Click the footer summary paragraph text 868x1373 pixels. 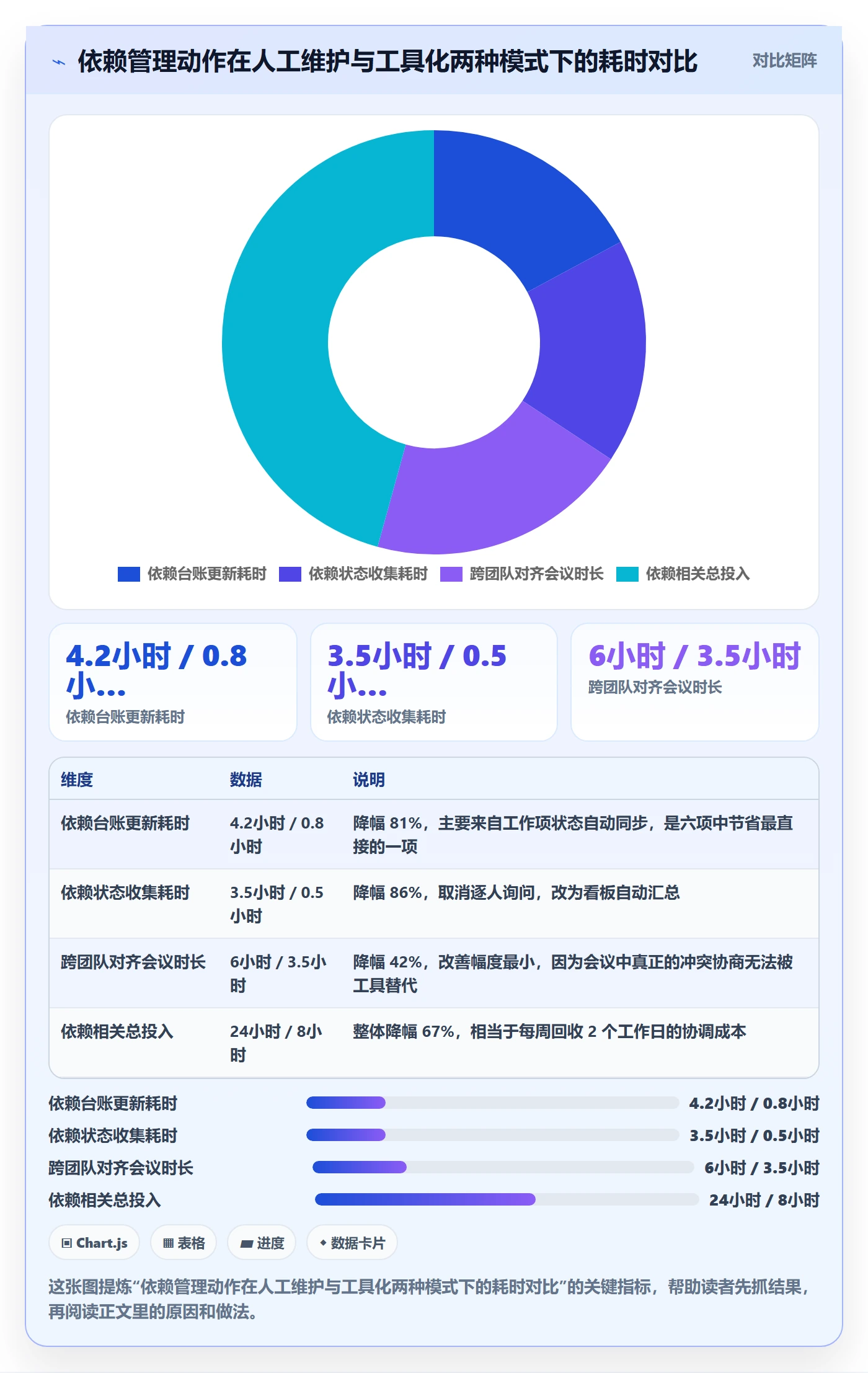tap(430, 1299)
